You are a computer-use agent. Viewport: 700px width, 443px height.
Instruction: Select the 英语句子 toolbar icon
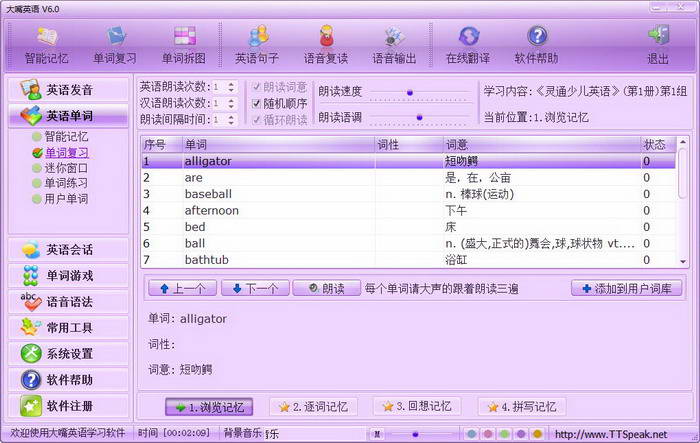point(257,45)
